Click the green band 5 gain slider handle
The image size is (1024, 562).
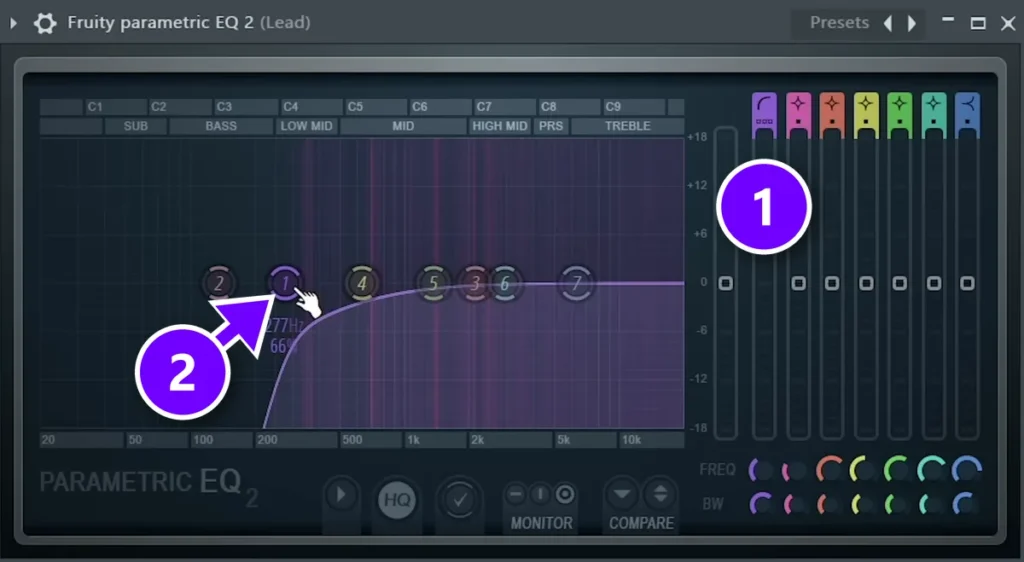900,283
